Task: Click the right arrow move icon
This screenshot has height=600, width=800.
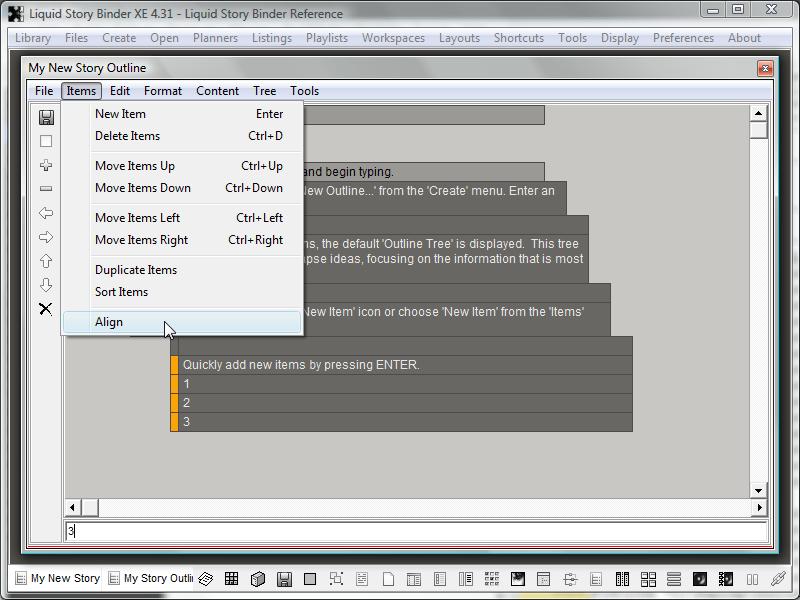Action: tap(46, 237)
